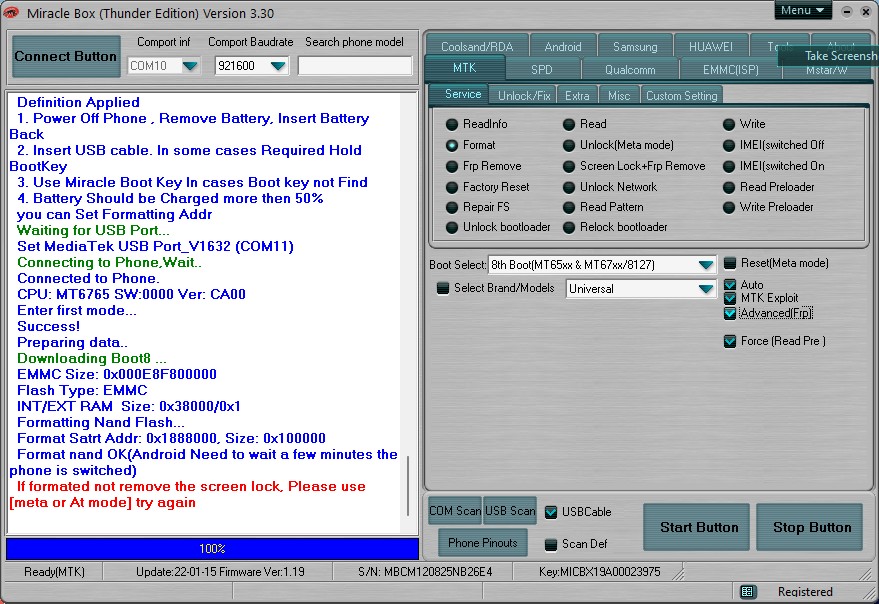Expand the Comport inf COM10 dropdown
Screen dimensions: 879x604
click(x=191, y=66)
